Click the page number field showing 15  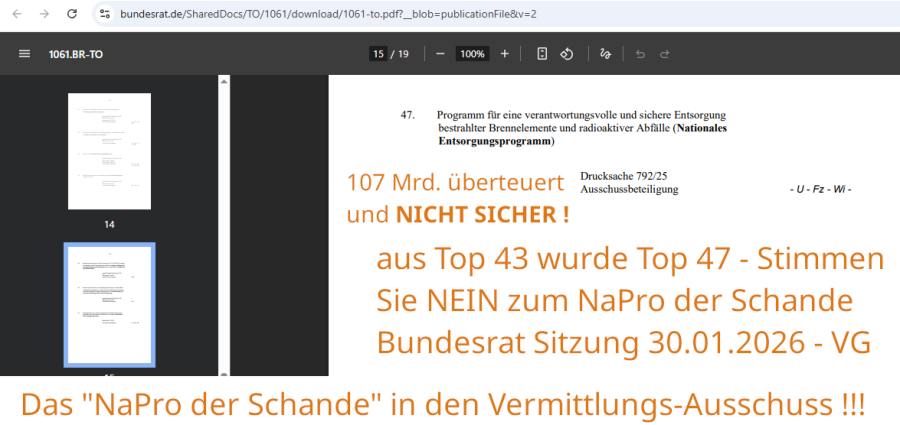click(378, 54)
